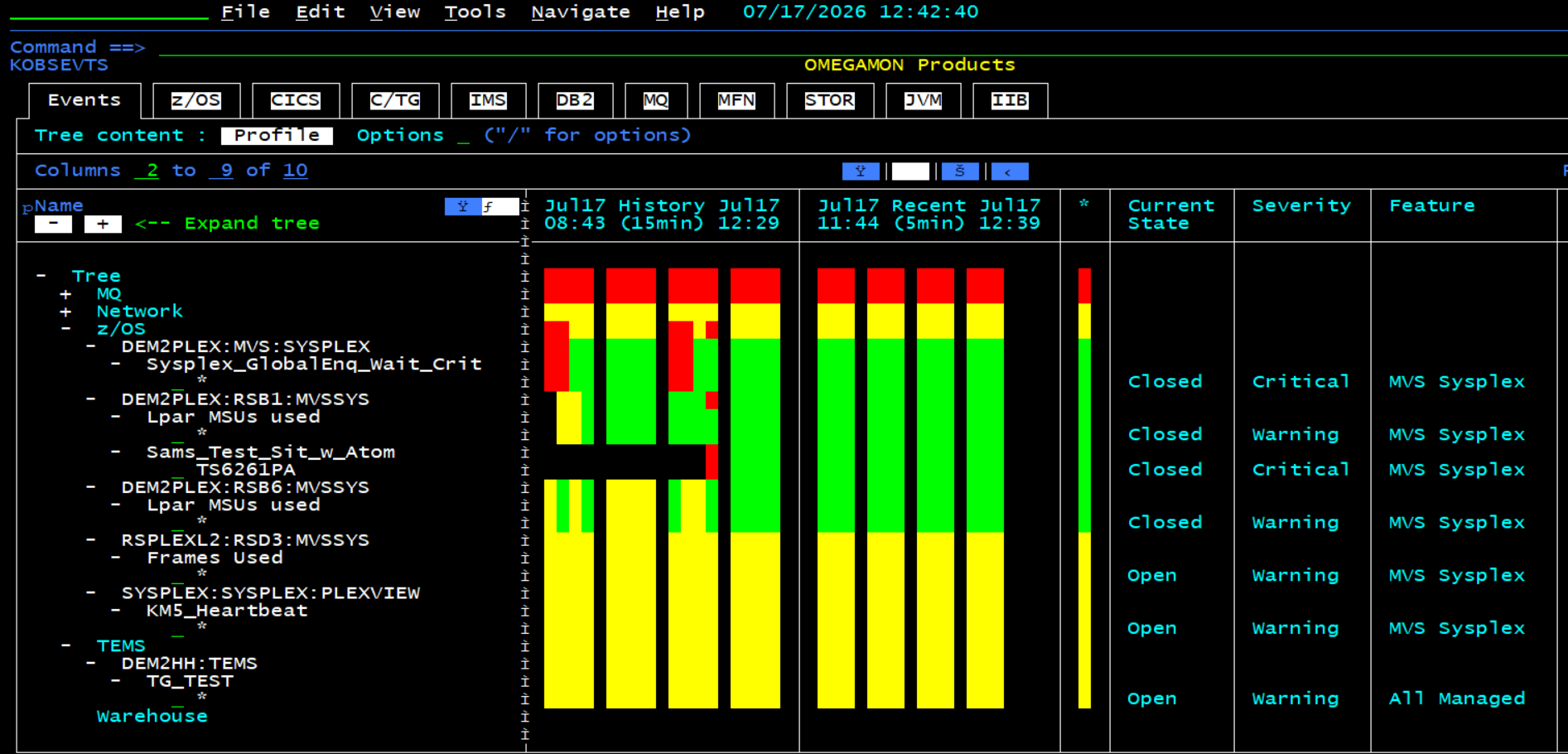Open the Help menu
1568x754 pixels.
pos(680,12)
